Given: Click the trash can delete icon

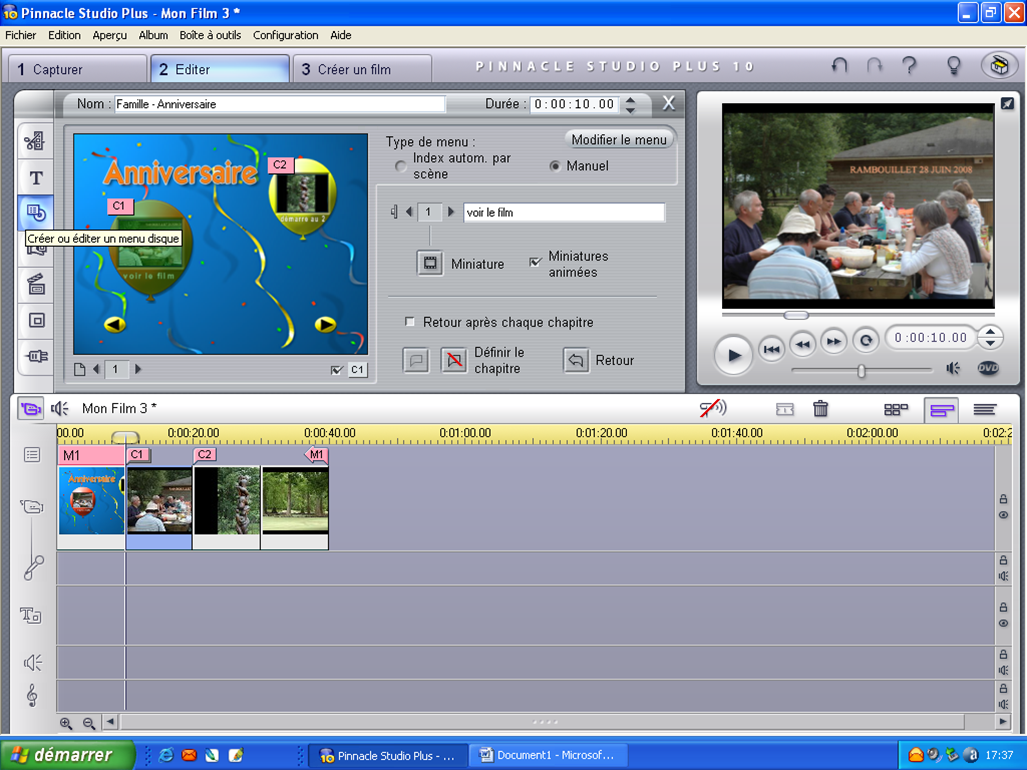Looking at the screenshot, I should pos(820,409).
